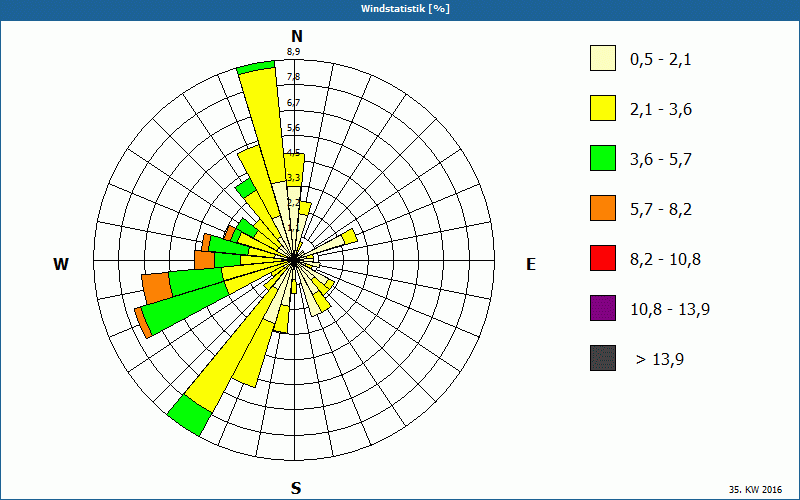
Task: Click the orange 5,7 - 8,2 legend swatch
Action: [603, 208]
